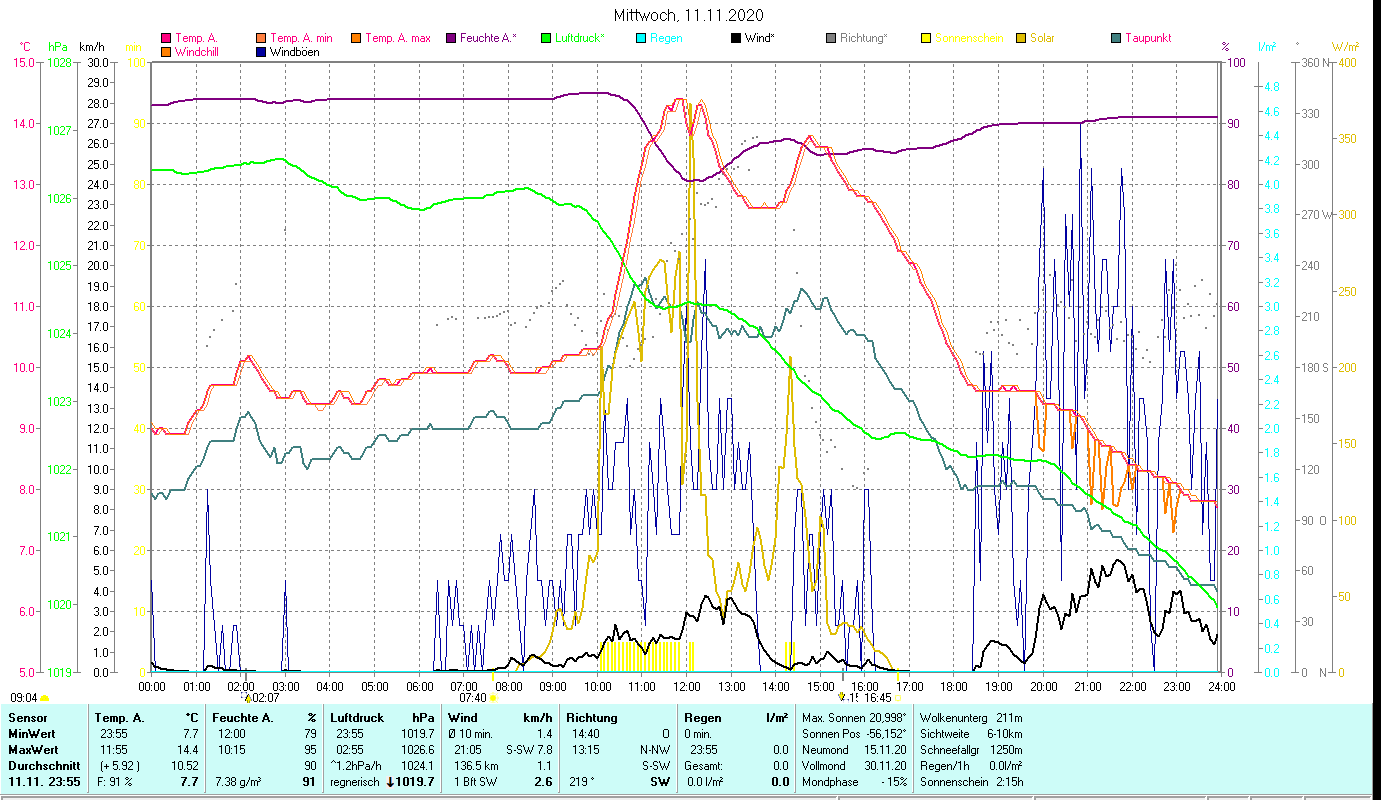This screenshot has height=800, width=1381.
Task: Click the blue Windböen legend swatch
Action: (261, 52)
